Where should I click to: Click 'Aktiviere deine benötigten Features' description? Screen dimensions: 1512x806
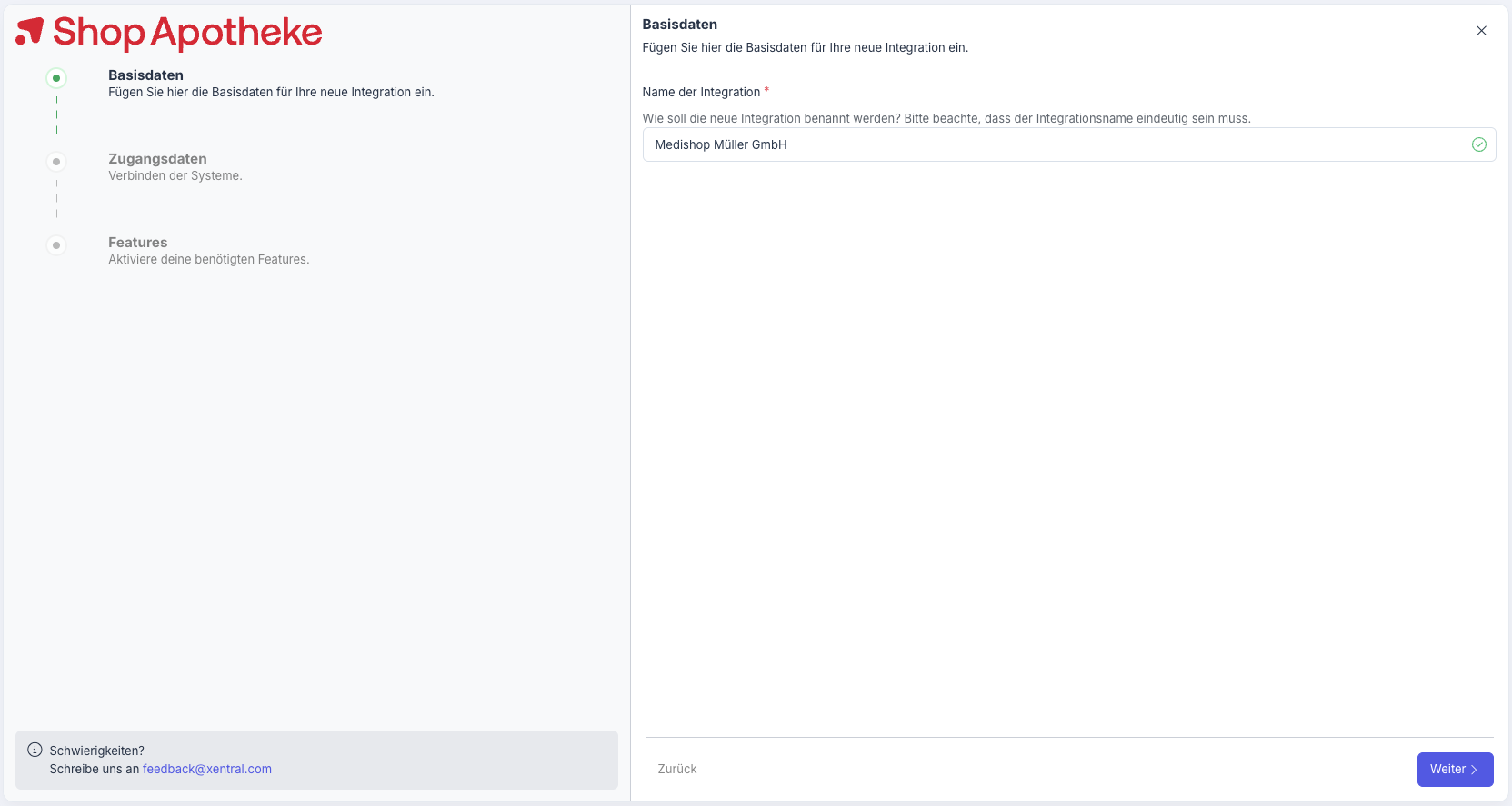208,260
